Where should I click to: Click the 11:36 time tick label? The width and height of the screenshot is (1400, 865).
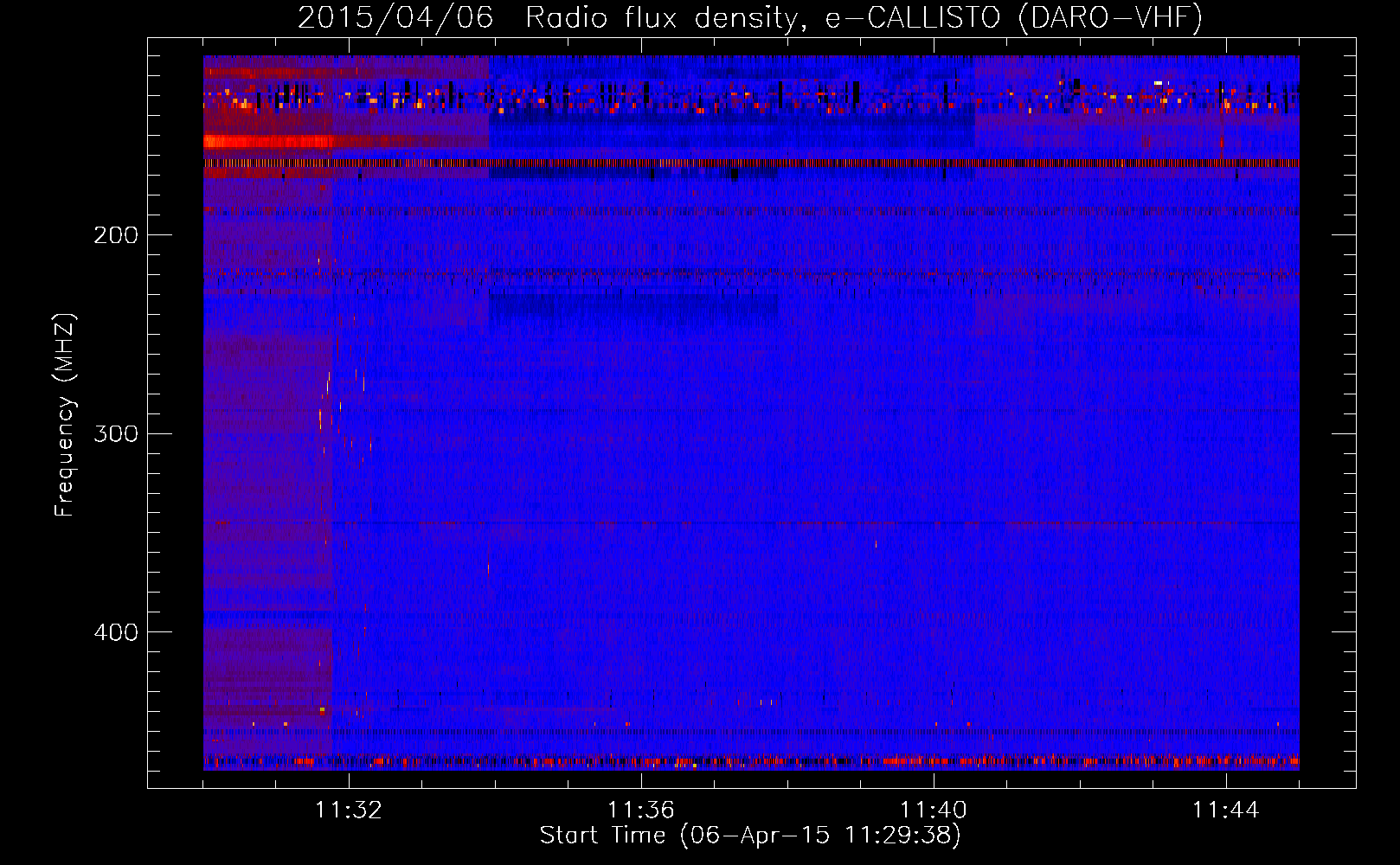pos(641,811)
